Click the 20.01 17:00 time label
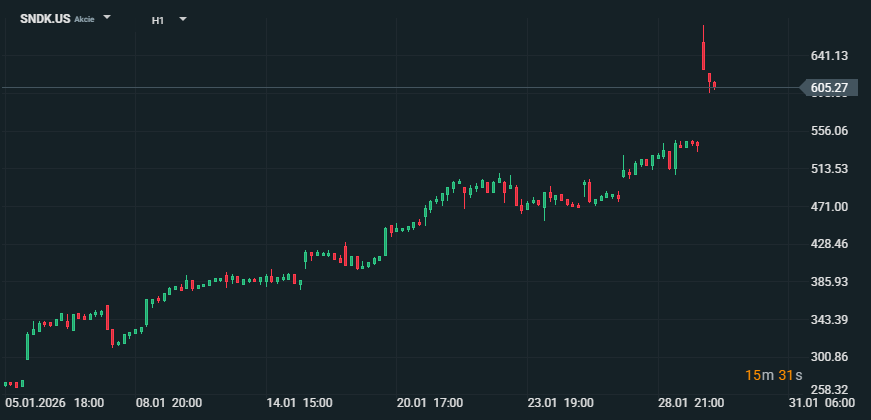871x420 pixels. [430, 403]
